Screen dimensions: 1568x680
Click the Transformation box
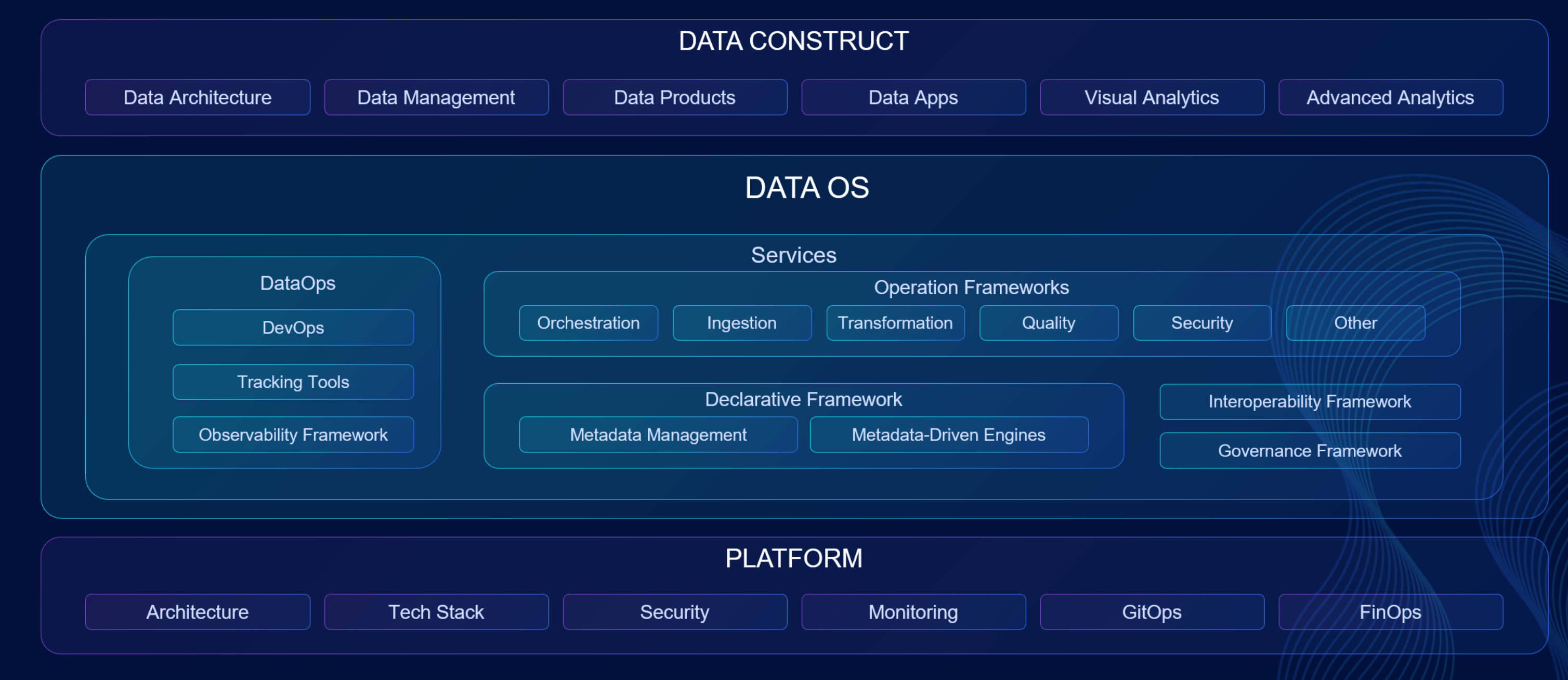coord(895,323)
